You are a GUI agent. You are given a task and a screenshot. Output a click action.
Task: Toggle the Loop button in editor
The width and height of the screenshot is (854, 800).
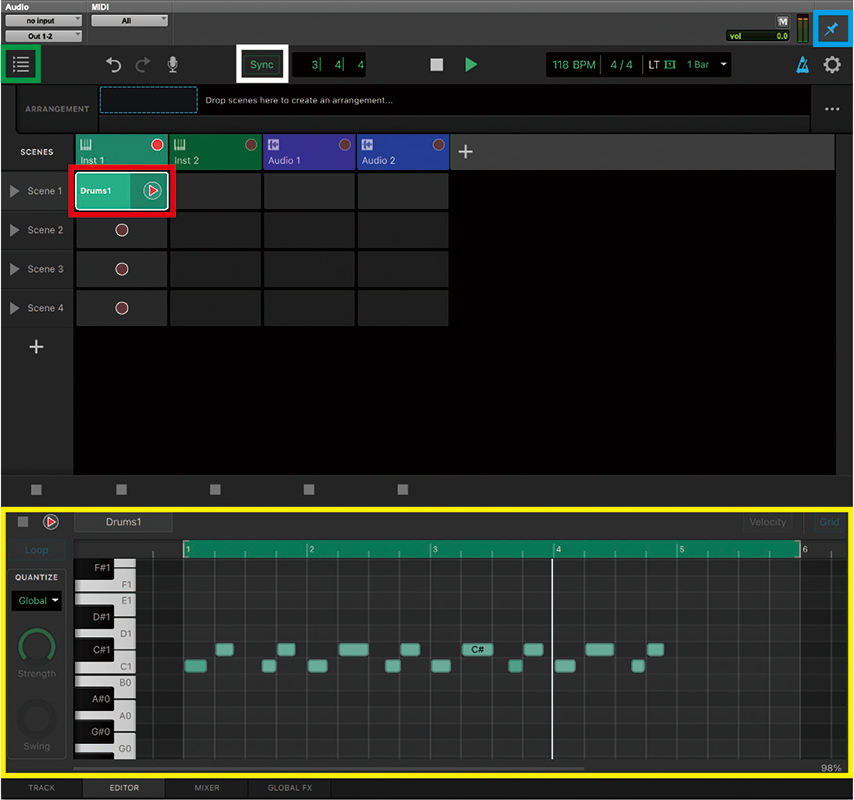(x=36, y=550)
